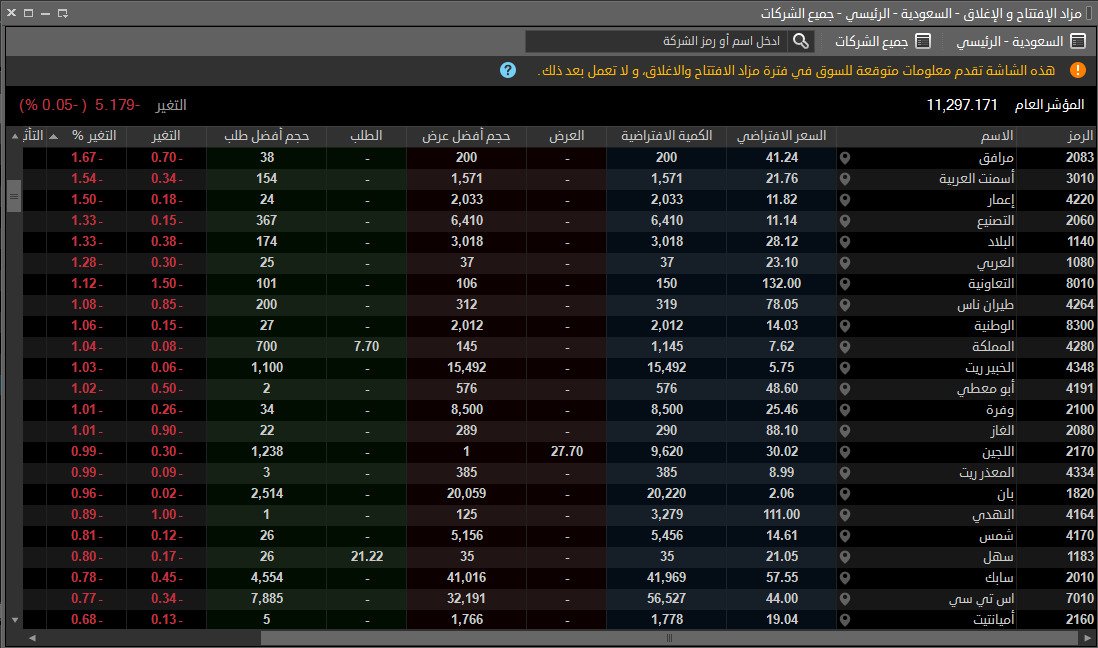Open the جميع الشركات companies filter
Screen dimensions: 1098x648
click(882, 41)
